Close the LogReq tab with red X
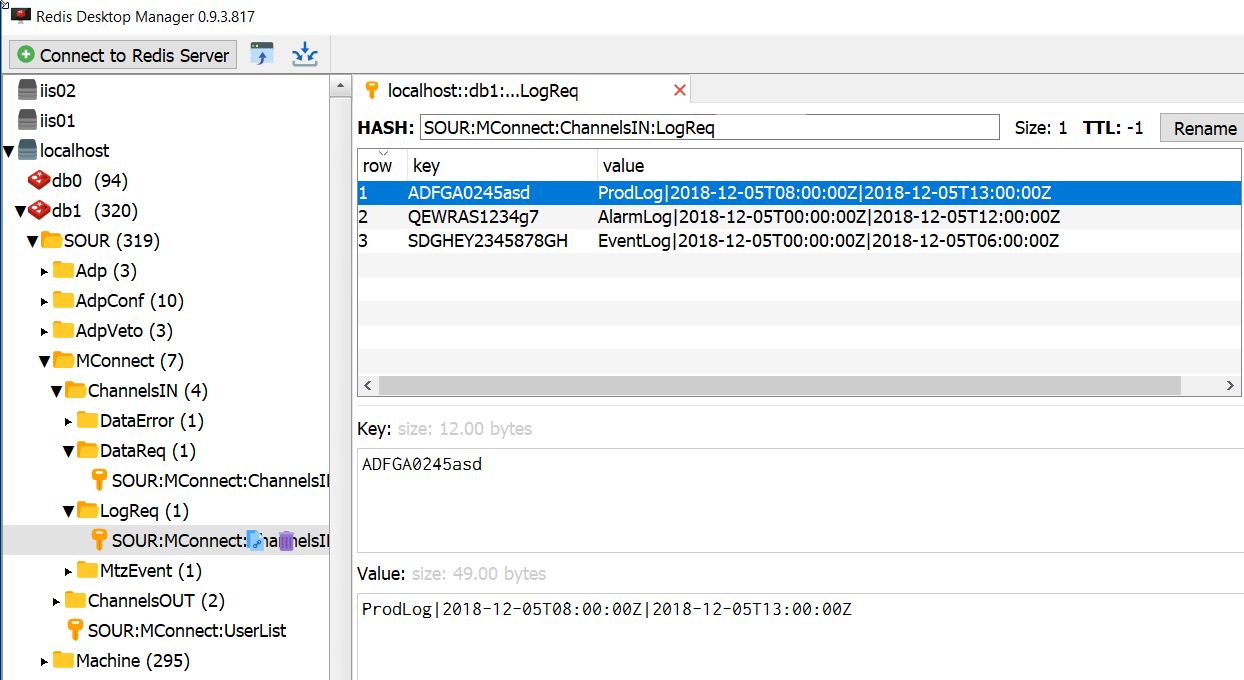This screenshot has height=680, width=1244. (680, 90)
